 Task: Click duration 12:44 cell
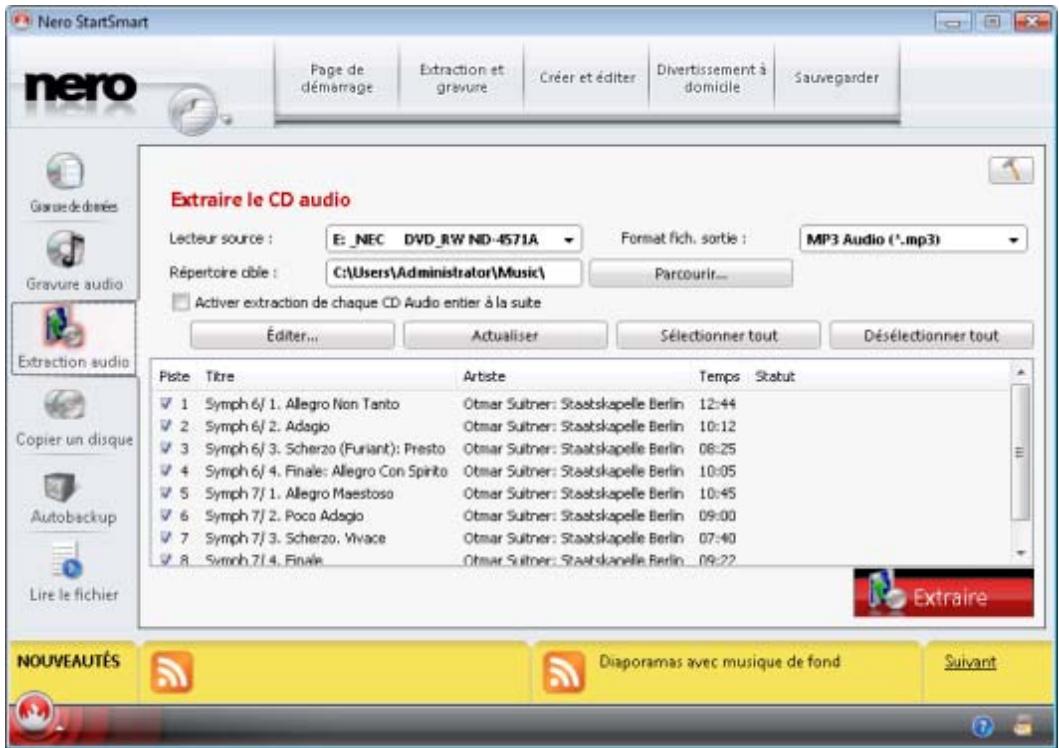(x=717, y=404)
